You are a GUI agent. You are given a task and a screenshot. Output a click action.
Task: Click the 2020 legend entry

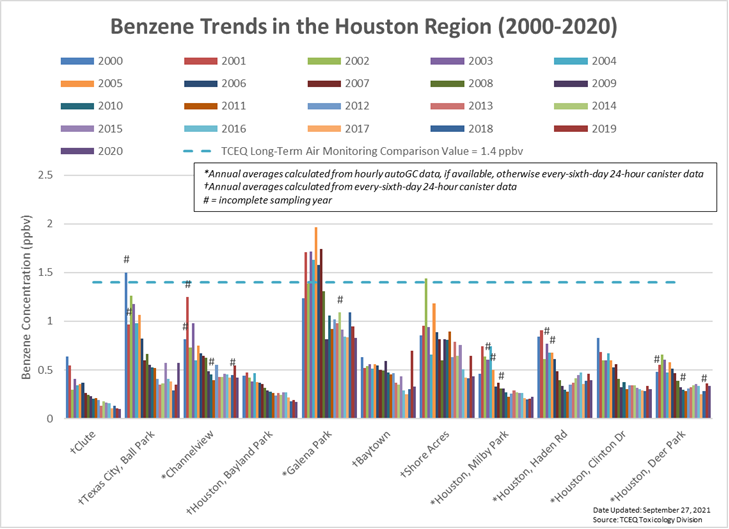(x=98, y=150)
